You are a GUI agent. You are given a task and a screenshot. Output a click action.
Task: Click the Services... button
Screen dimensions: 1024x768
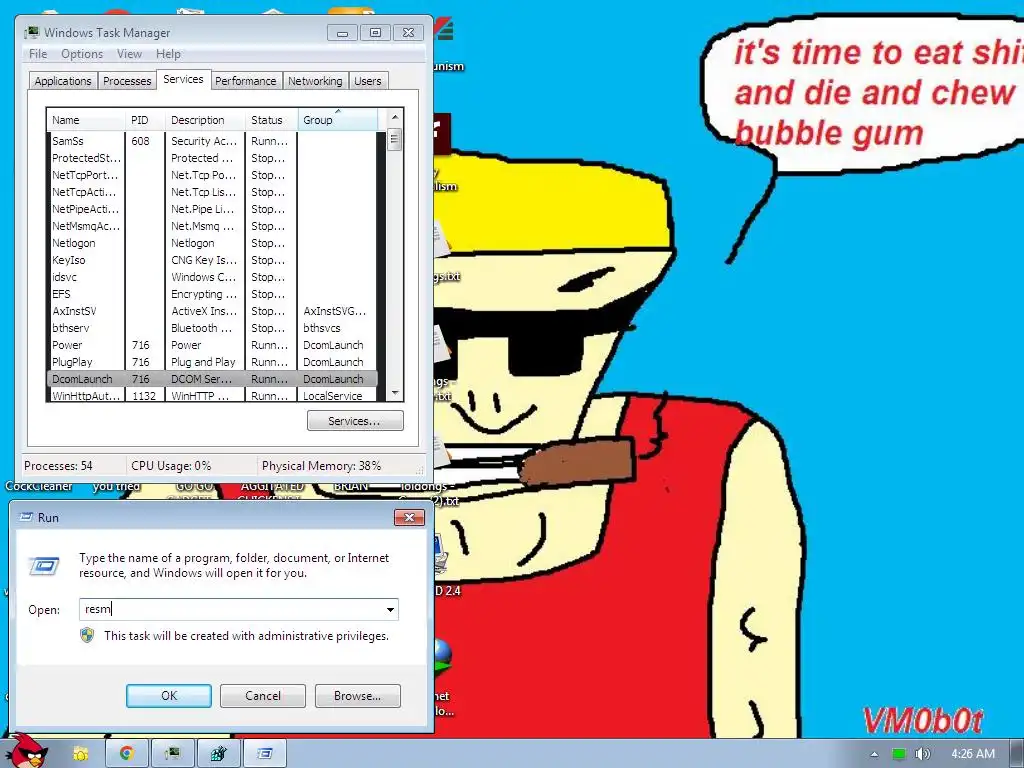click(x=355, y=421)
